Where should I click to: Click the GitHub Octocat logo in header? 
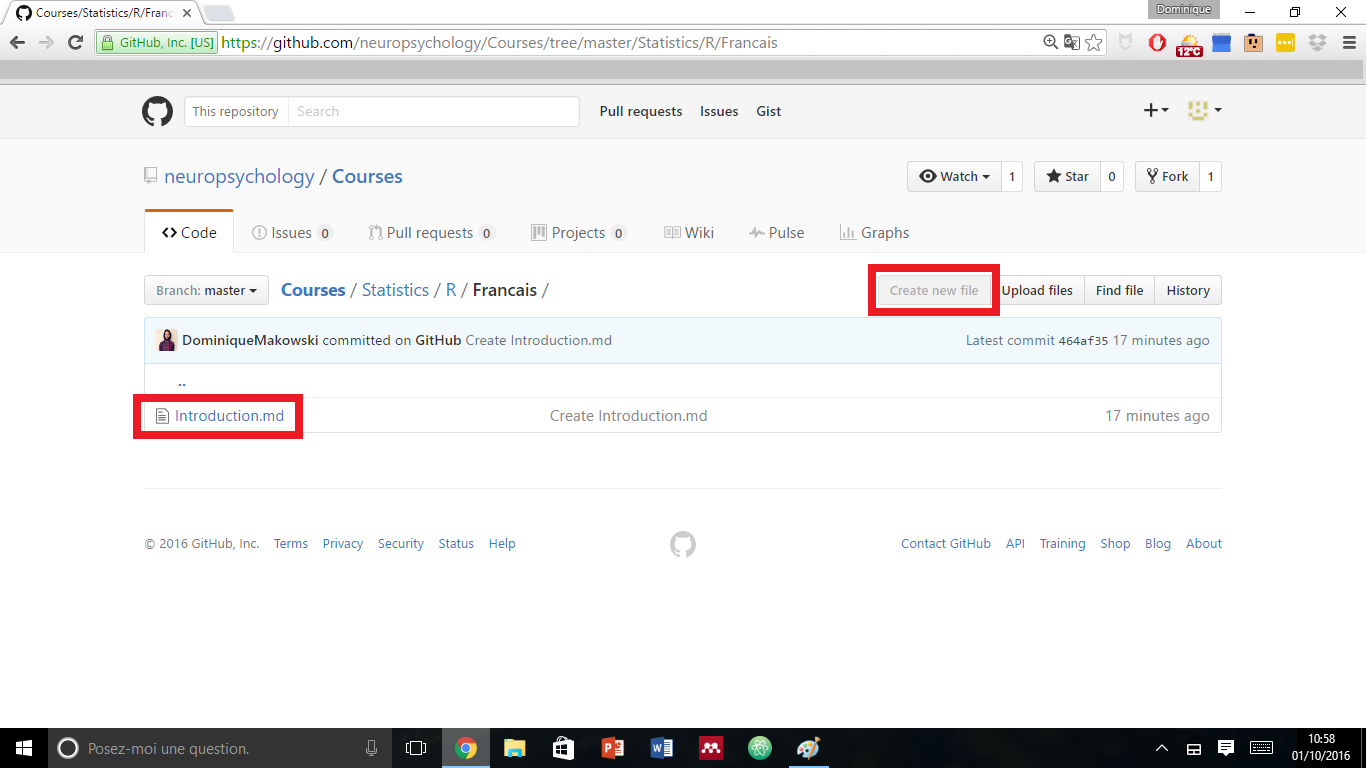click(157, 111)
